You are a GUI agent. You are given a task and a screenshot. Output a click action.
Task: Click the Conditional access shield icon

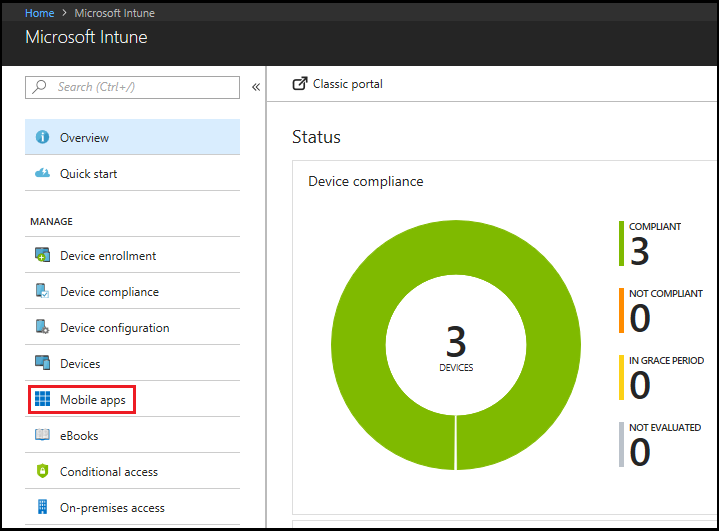point(42,472)
